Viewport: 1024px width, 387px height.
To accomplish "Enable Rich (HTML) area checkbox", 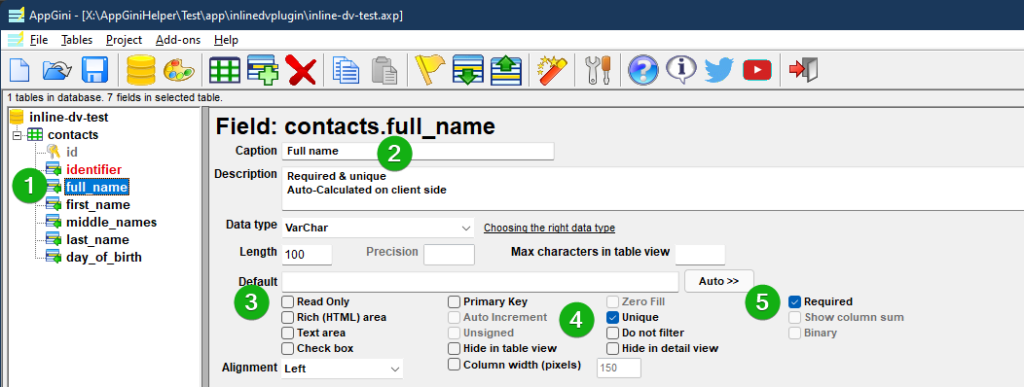I will click(287, 317).
